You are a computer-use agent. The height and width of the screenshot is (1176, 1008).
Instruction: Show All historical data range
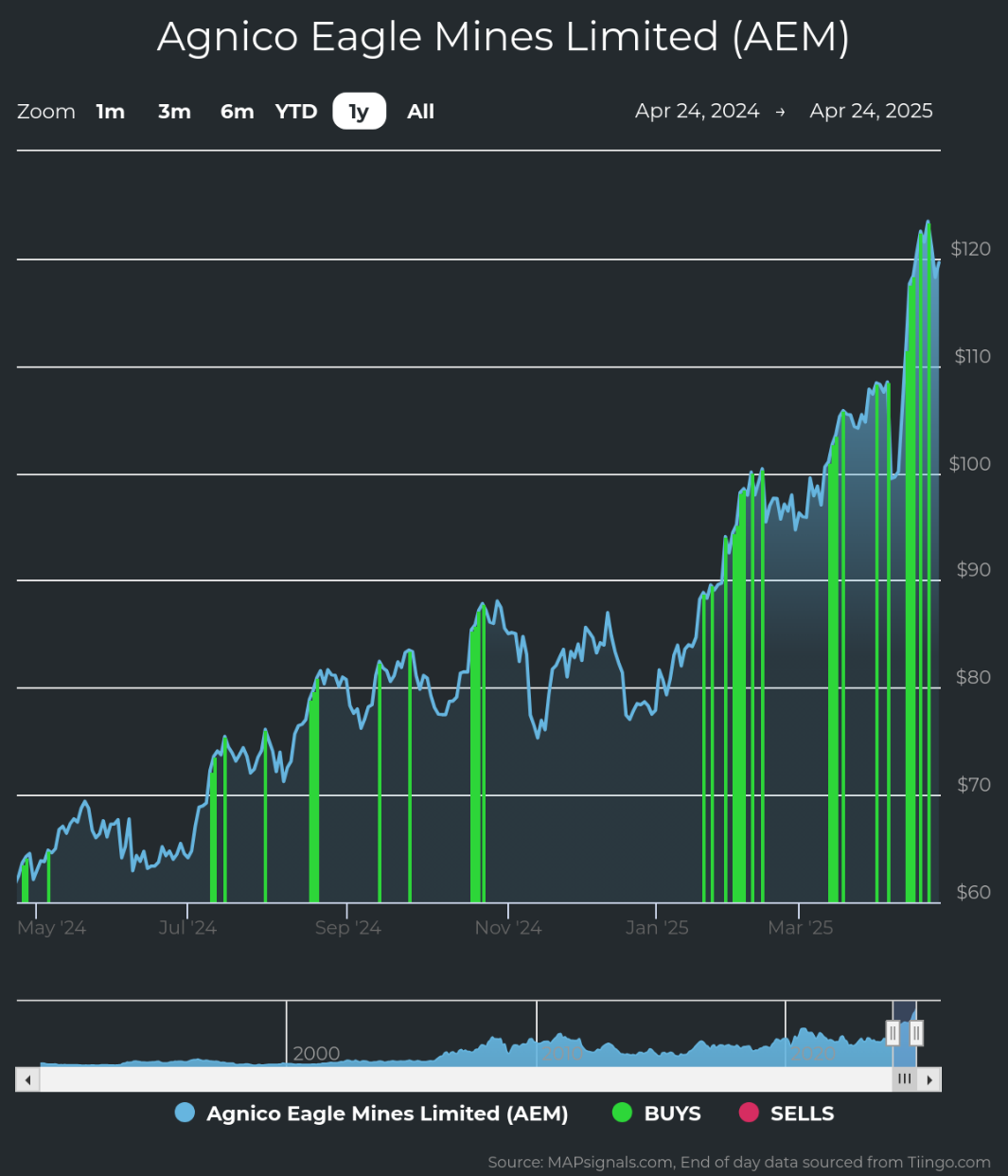pyautogui.click(x=420, y=112)
